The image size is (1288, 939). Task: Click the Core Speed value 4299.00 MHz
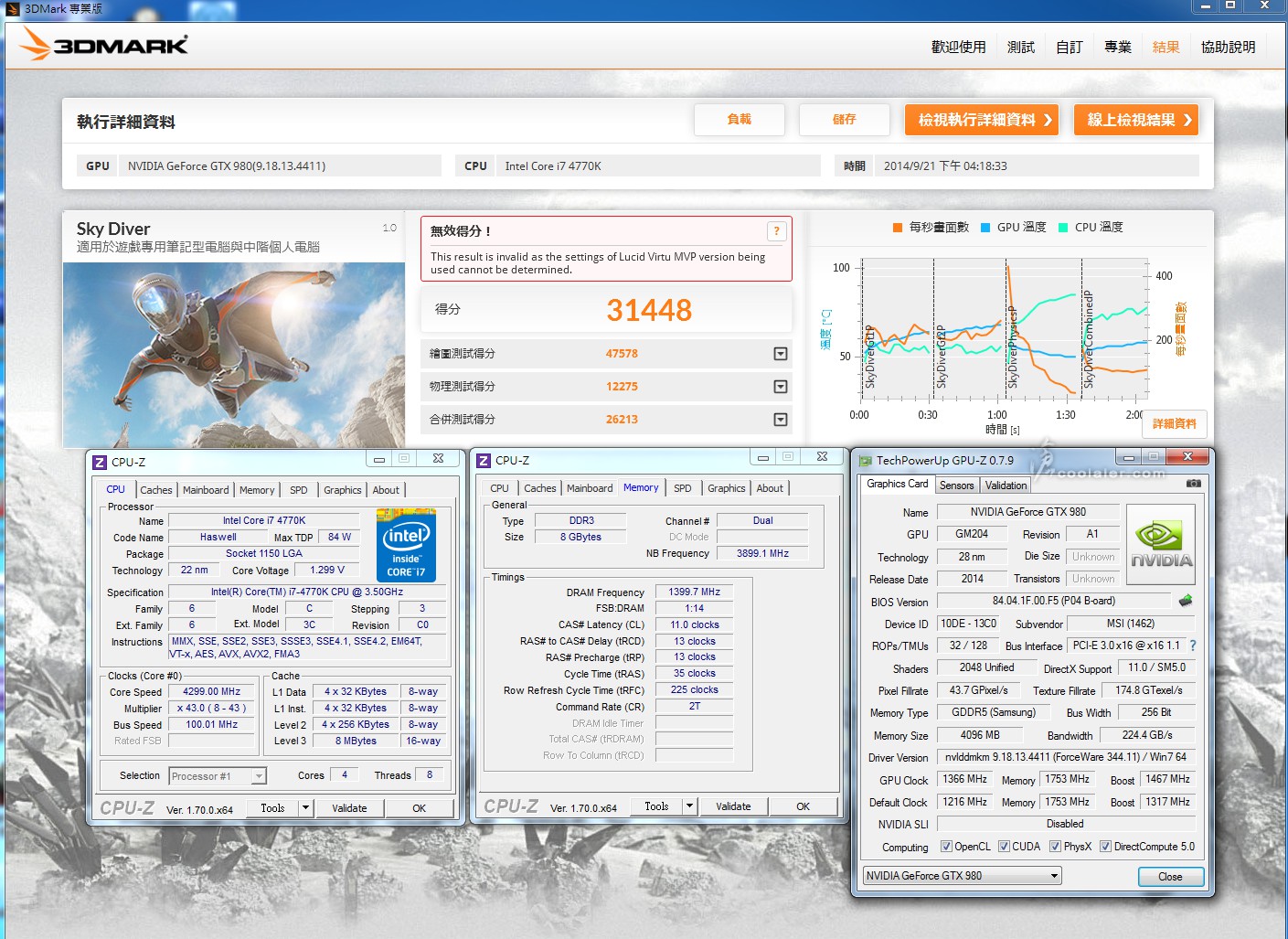pos(211,692)
